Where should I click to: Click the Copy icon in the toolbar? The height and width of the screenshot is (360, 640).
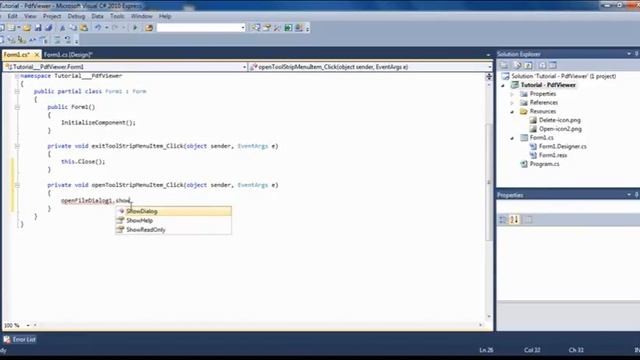coord(73,28)
